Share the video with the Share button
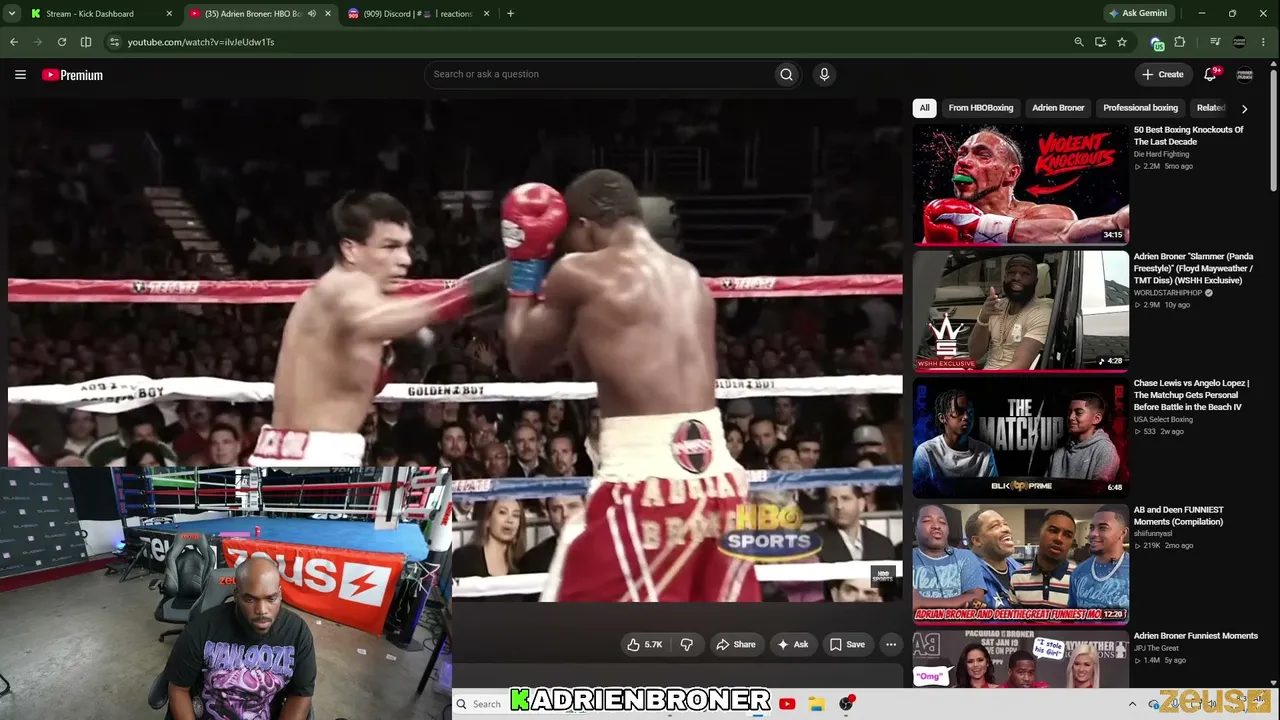The height and width of the screenshot is (720, 1280). [x=736, y=645]
